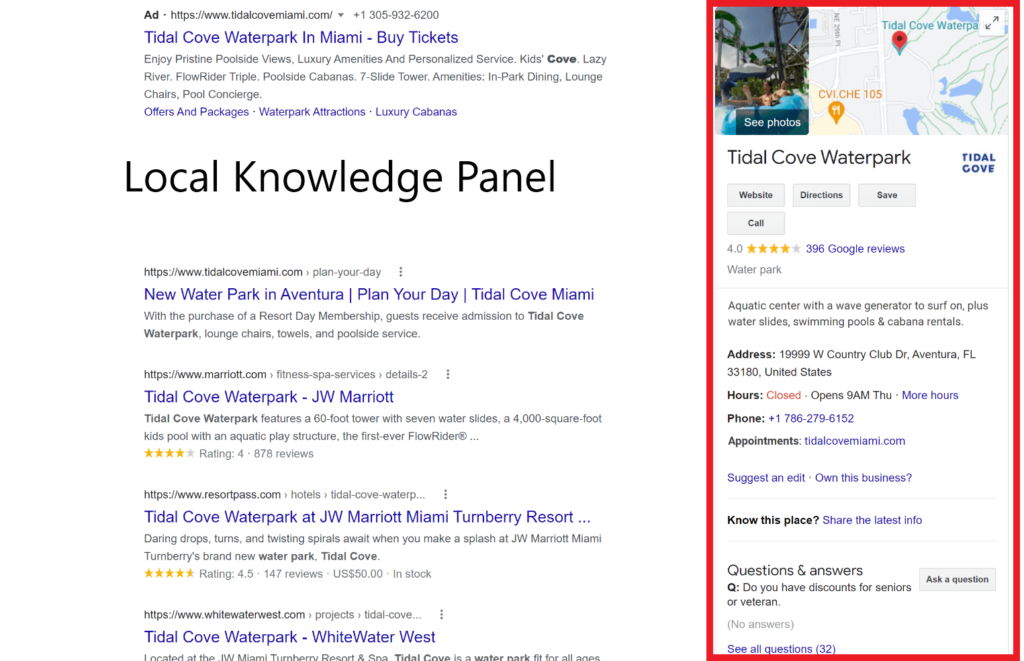Open New Water Park in Aventura result title
This screenshot has height=661, width=1024.
[369, 294]
